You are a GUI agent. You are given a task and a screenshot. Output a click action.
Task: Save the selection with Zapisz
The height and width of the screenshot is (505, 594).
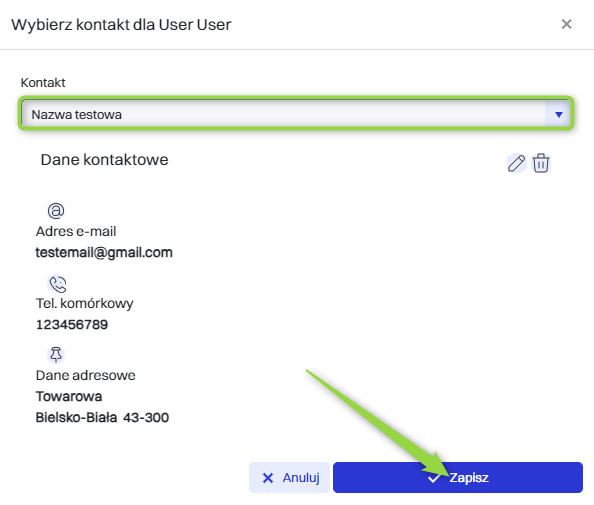click(458, 478)
